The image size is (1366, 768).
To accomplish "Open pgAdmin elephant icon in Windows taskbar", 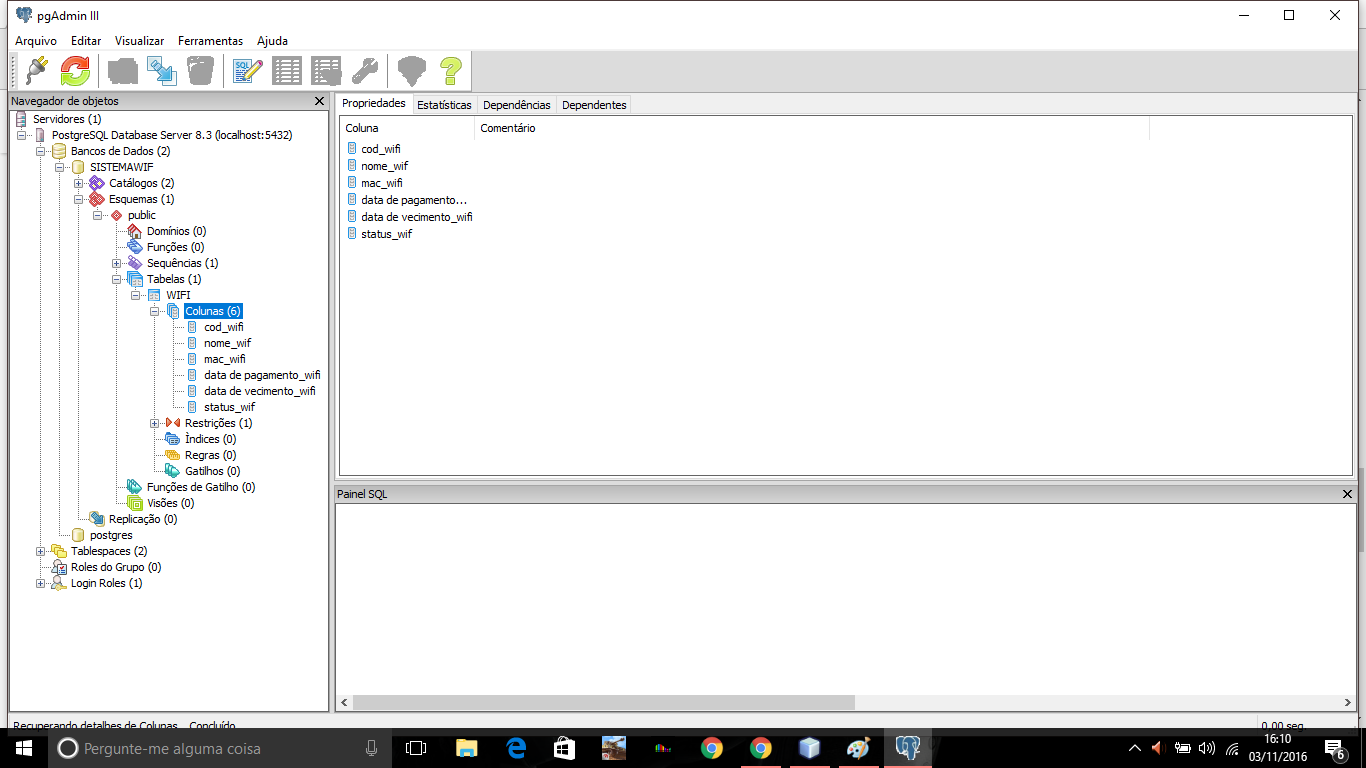I will coord(908,747).
